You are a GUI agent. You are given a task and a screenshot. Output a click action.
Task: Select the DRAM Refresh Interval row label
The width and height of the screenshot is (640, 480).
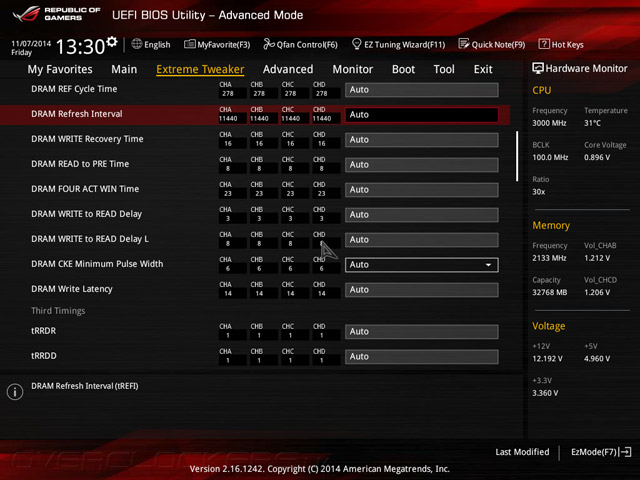[76, 114]
